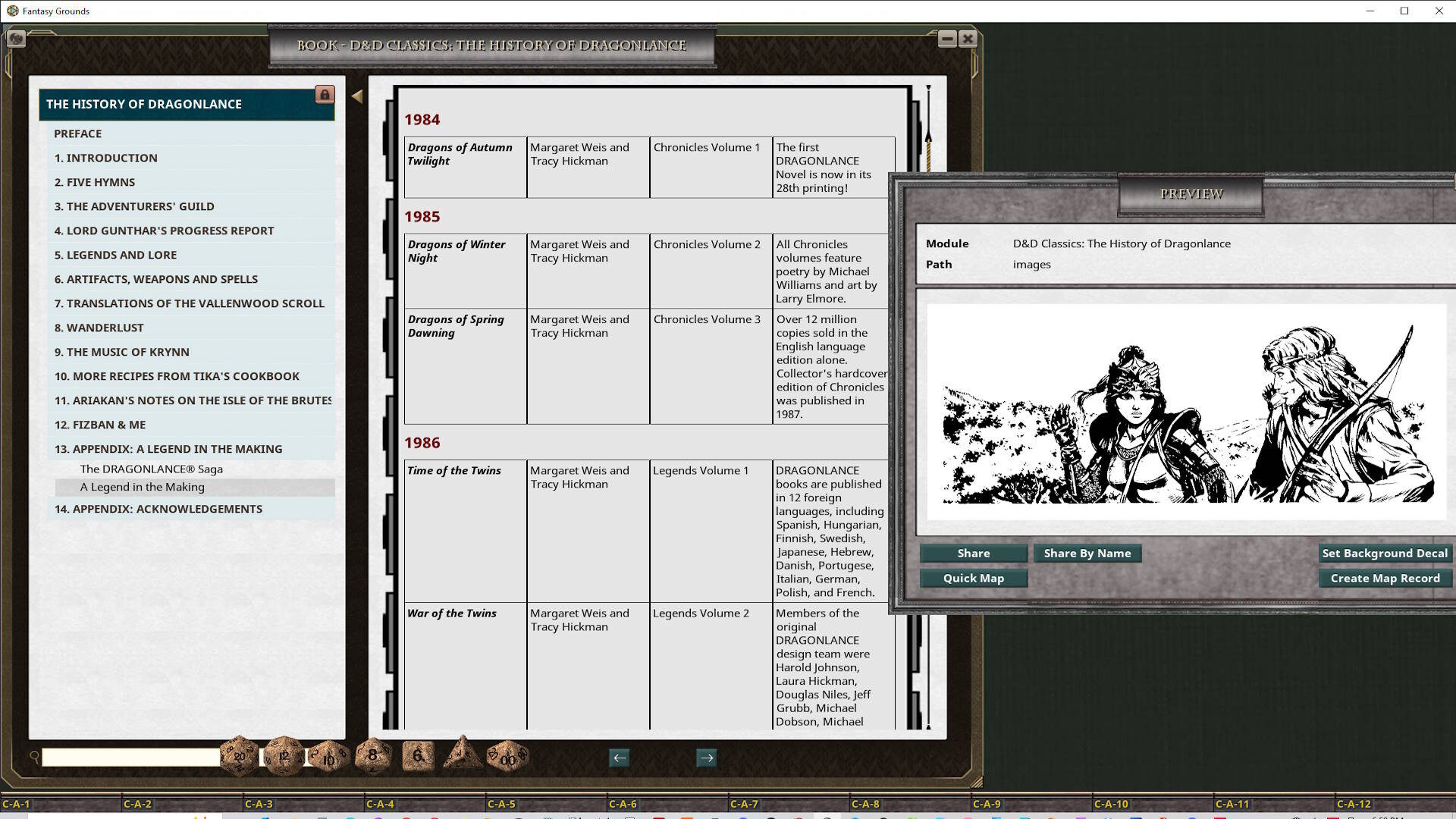Click the book page scrollbar arrow handle
Screen dimensions: 1456x819
(927, 136)
